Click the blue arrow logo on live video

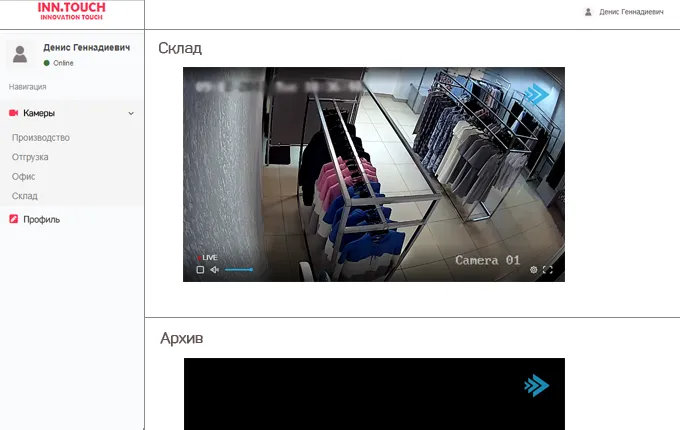click(x=538, y=94)
